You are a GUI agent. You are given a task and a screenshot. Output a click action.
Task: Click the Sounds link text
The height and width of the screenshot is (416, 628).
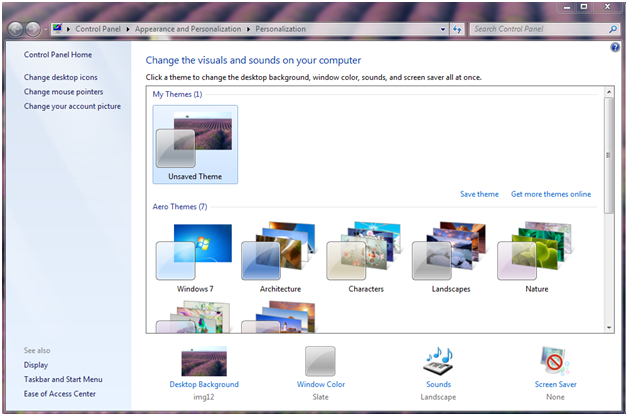[438, 384]
